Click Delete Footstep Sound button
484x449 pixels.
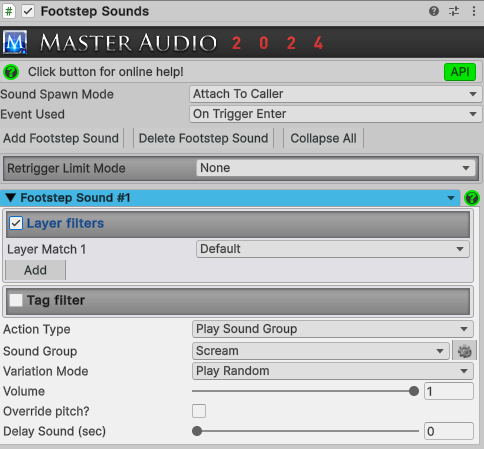tap(203, 138)
